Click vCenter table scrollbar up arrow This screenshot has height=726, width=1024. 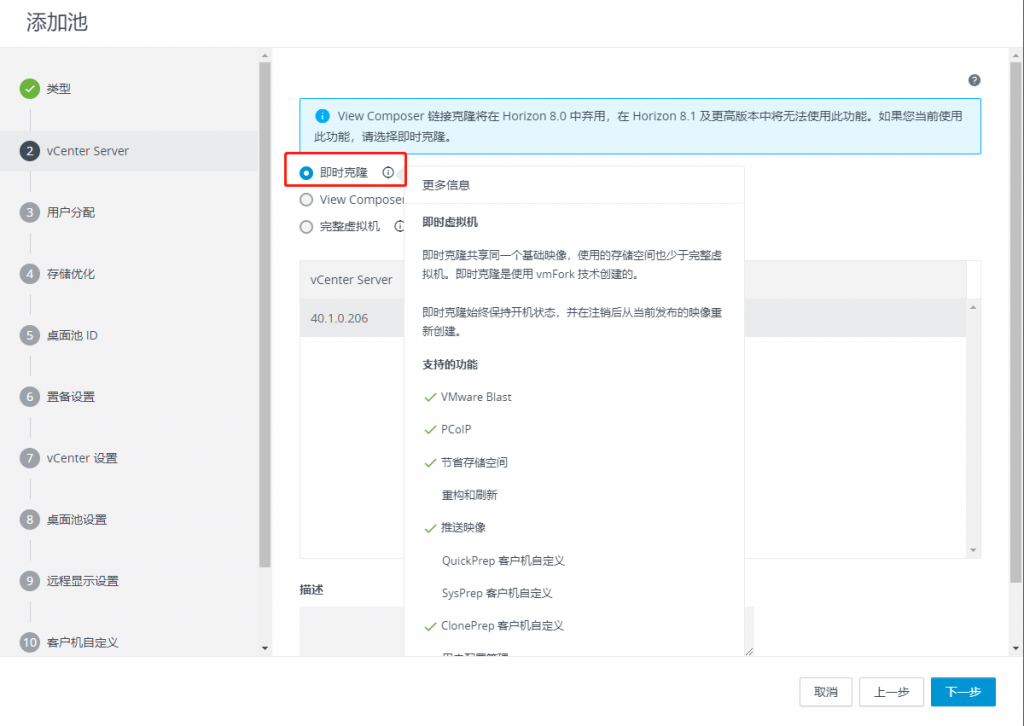[x=973, y=308]
